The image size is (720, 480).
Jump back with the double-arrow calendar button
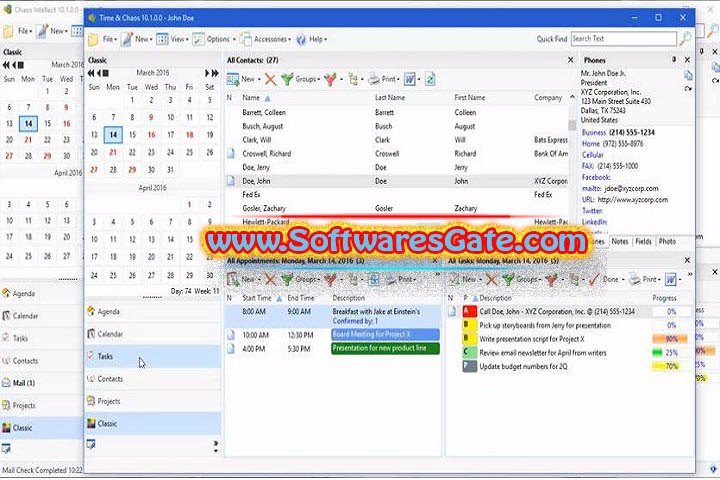[91, 73]
